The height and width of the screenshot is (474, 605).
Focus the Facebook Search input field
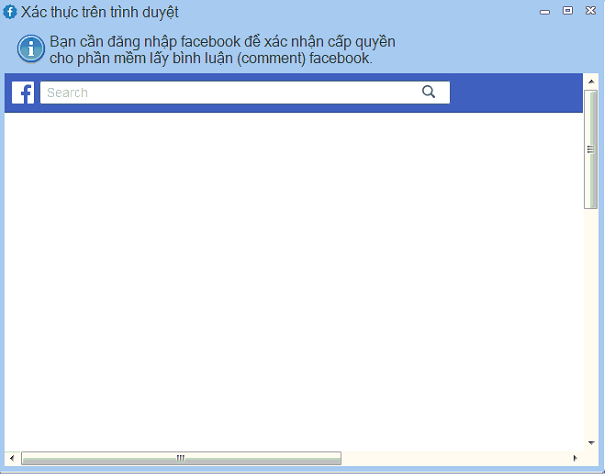[245, 93]
